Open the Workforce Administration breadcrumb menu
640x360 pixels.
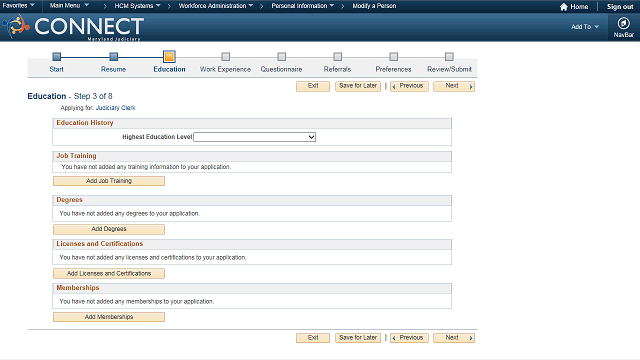pos(216,6)
